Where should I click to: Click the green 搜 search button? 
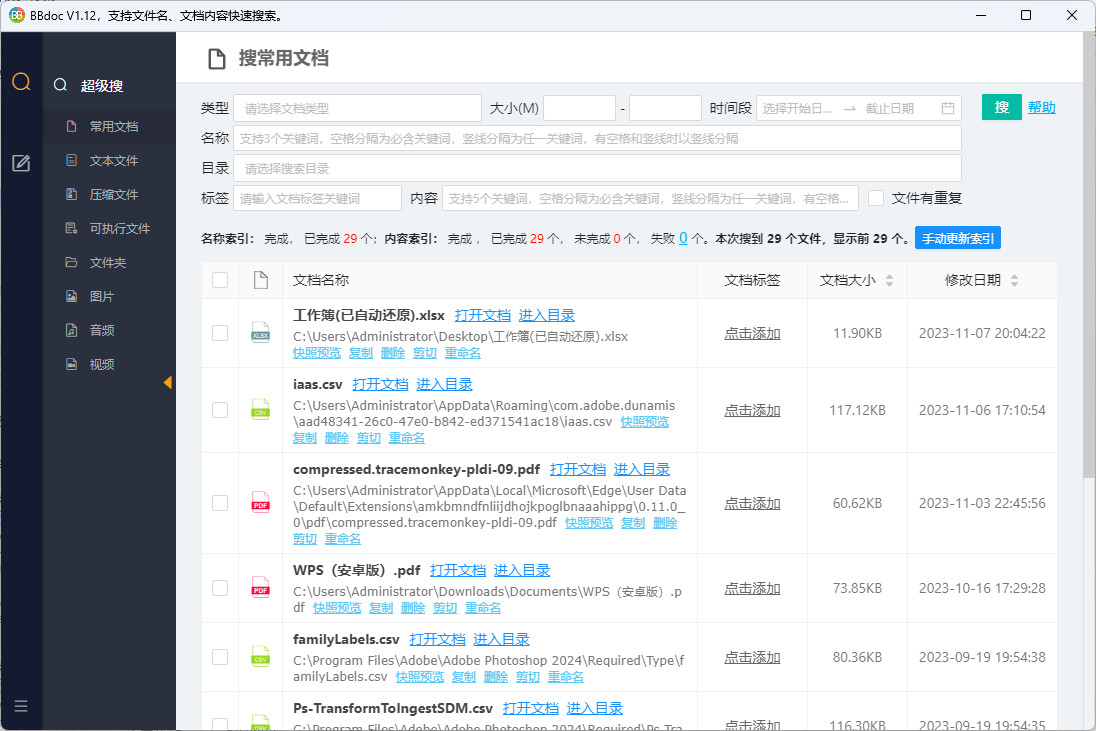click(1002, 107)
